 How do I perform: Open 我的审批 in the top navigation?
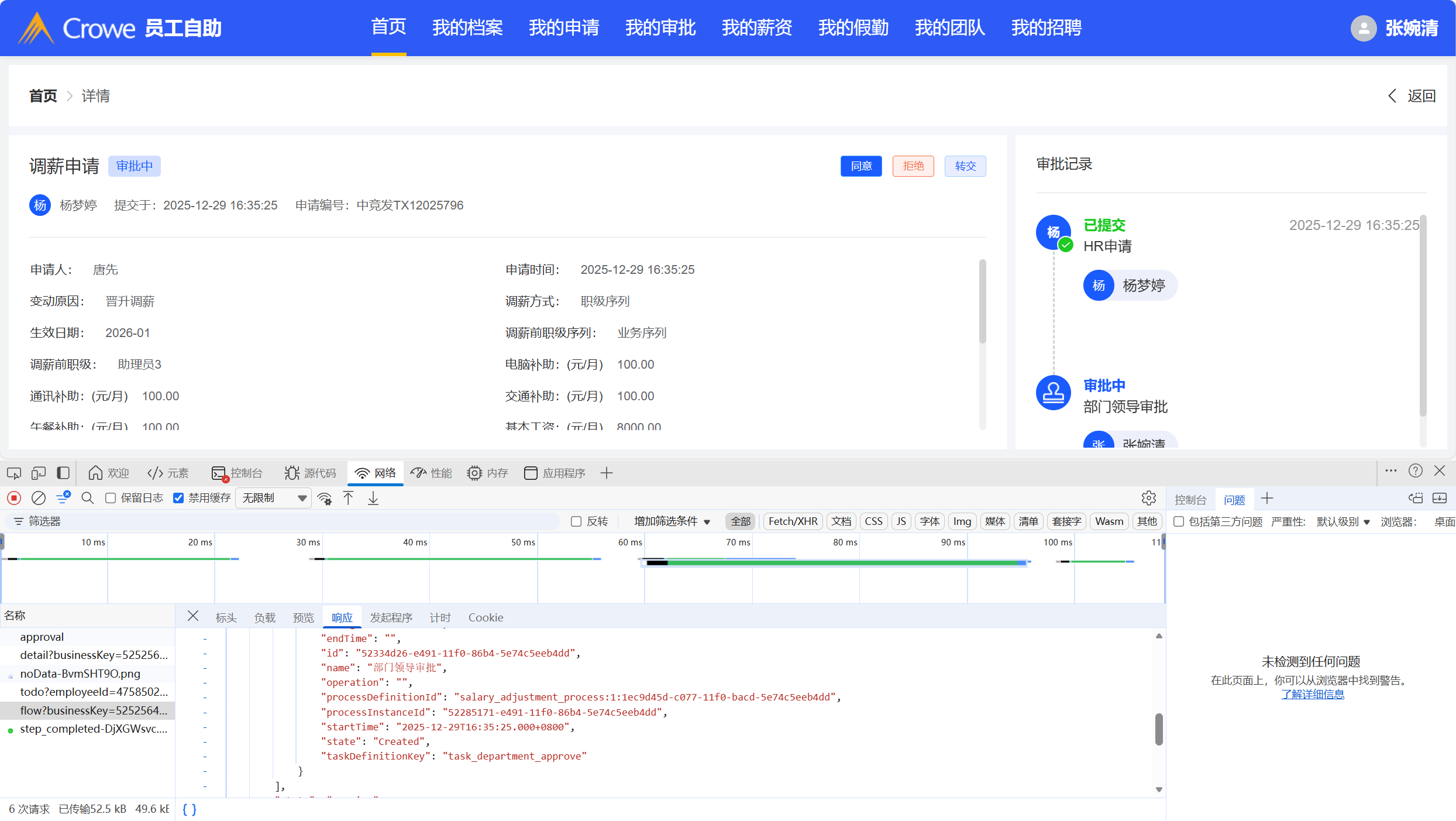(660, 28)
